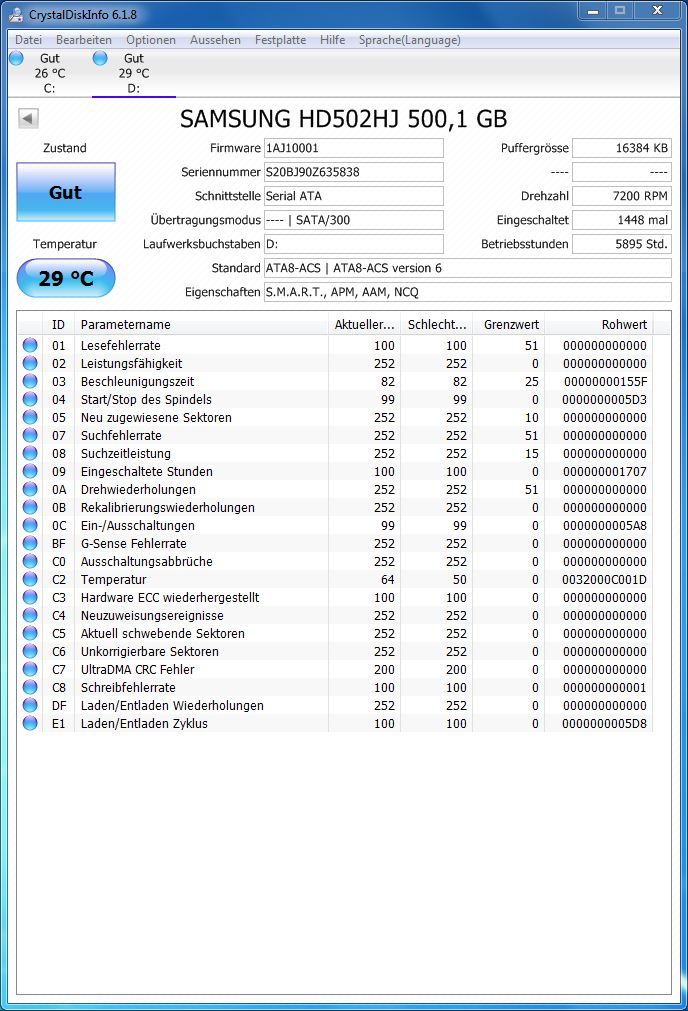688x1011 pixels.
Task: Click the status icon for Laden/Entladen Zyklus
Action: [30, 723]
